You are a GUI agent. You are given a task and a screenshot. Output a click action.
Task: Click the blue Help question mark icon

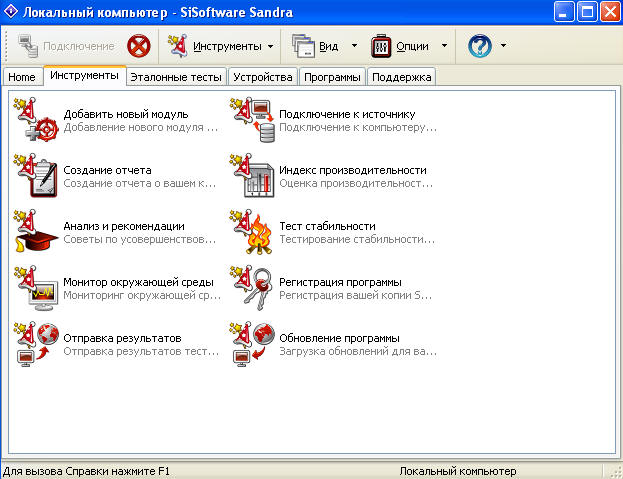pyautogui.click(x=480, y=46)
